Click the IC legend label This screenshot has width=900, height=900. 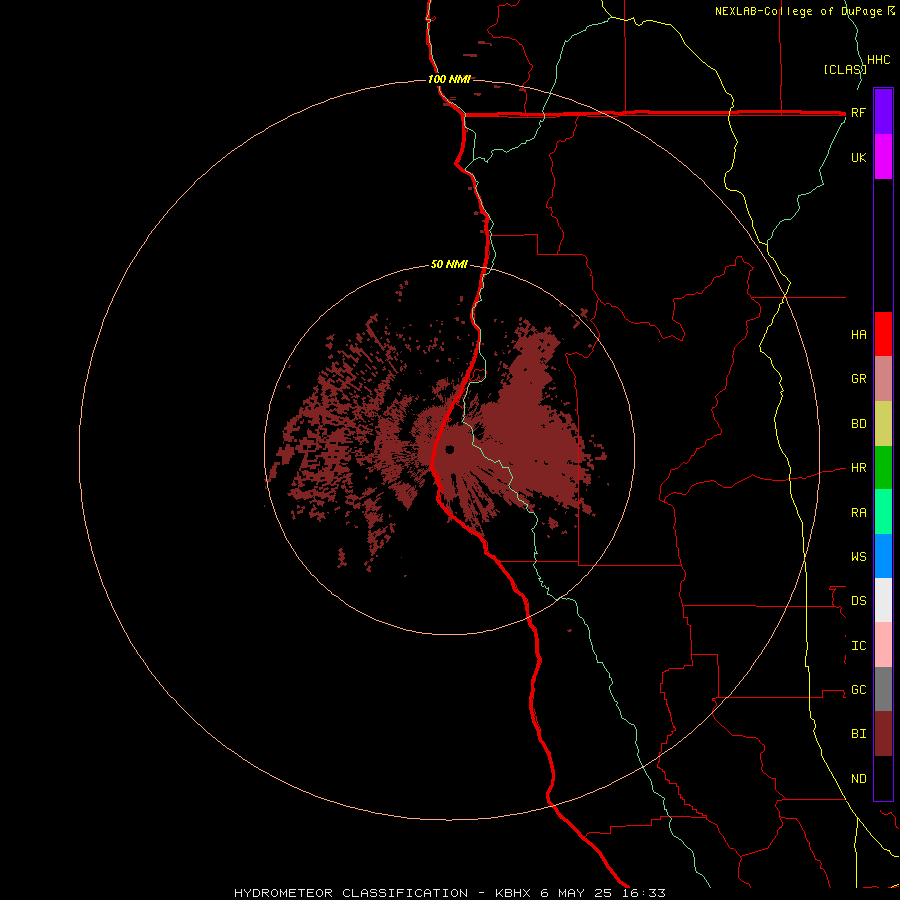click(858, 646)
